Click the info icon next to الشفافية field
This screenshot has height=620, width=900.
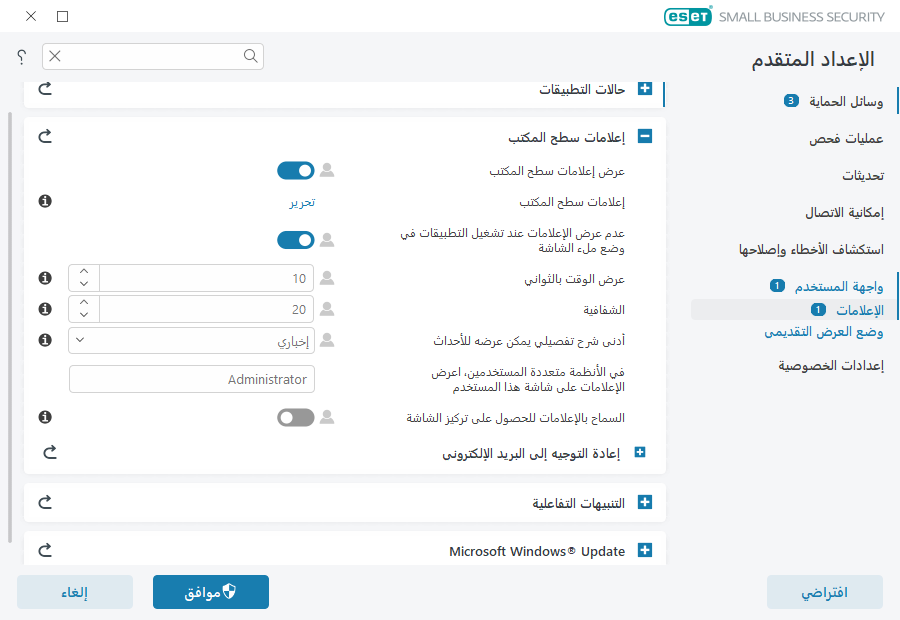(44, 306)
